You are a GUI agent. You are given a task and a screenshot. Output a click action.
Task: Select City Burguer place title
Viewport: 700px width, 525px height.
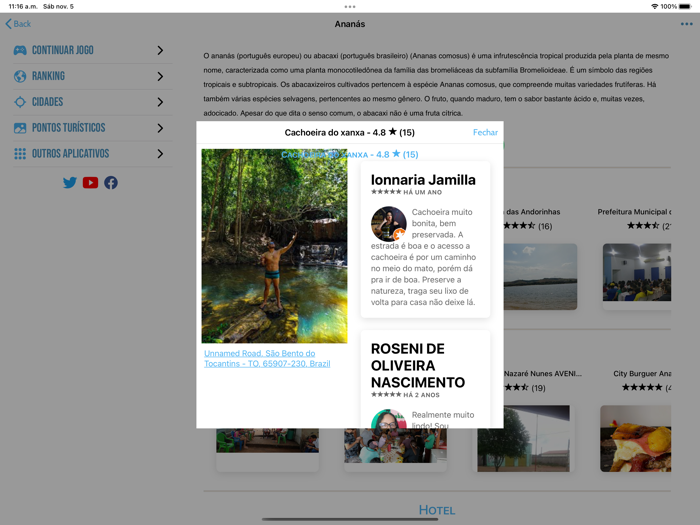(x=642, y=373)
